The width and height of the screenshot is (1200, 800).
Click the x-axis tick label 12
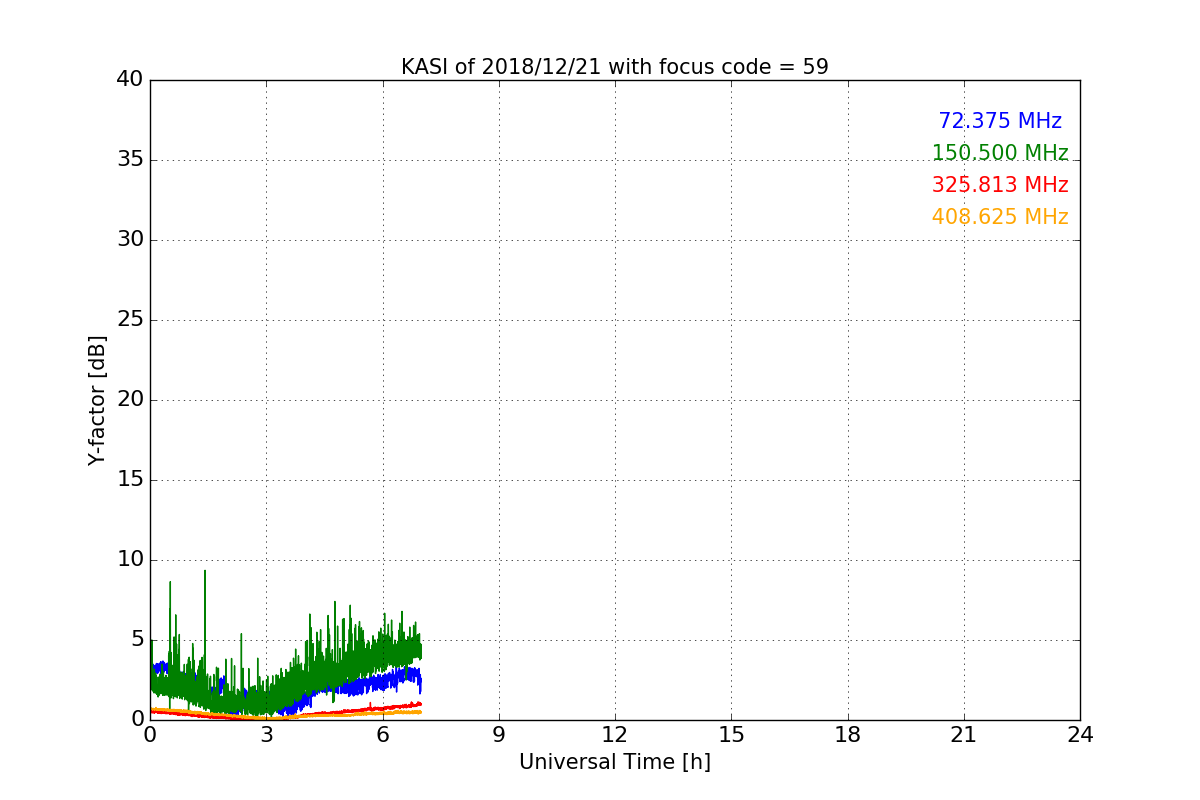click(x=615, y=735)
